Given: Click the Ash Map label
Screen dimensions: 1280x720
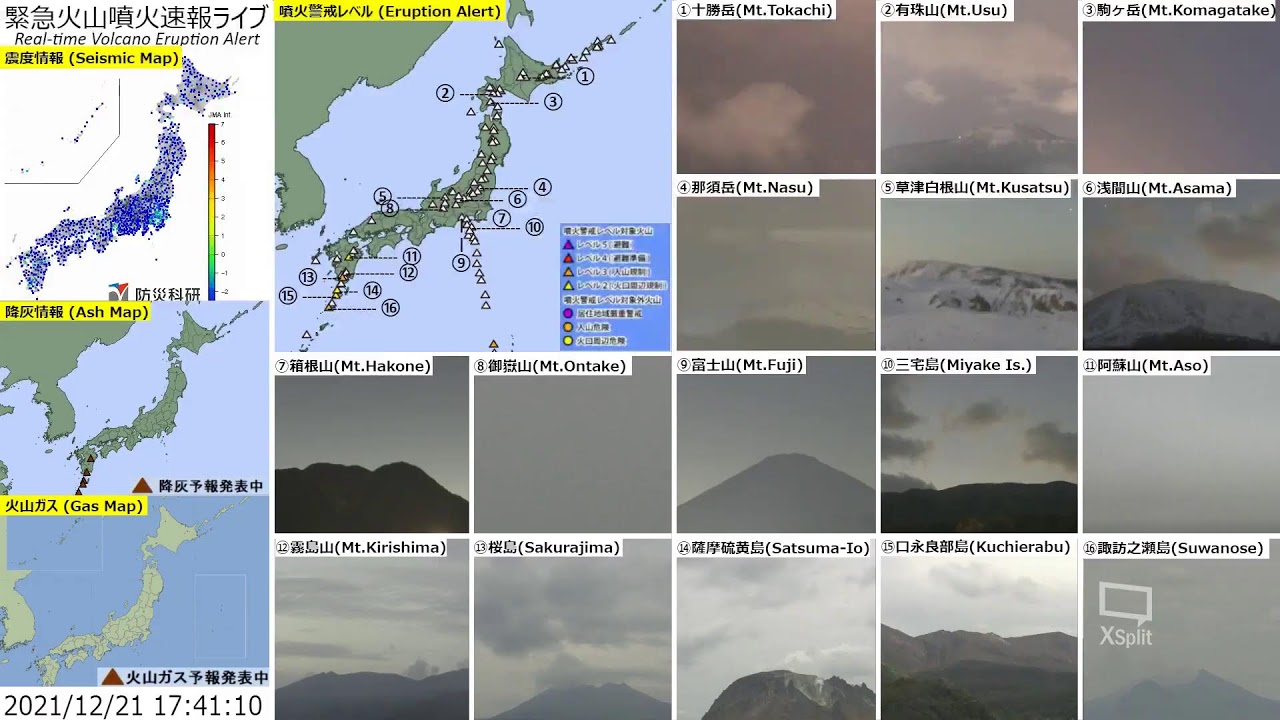Looking at the screenshot, I should 76,312.
